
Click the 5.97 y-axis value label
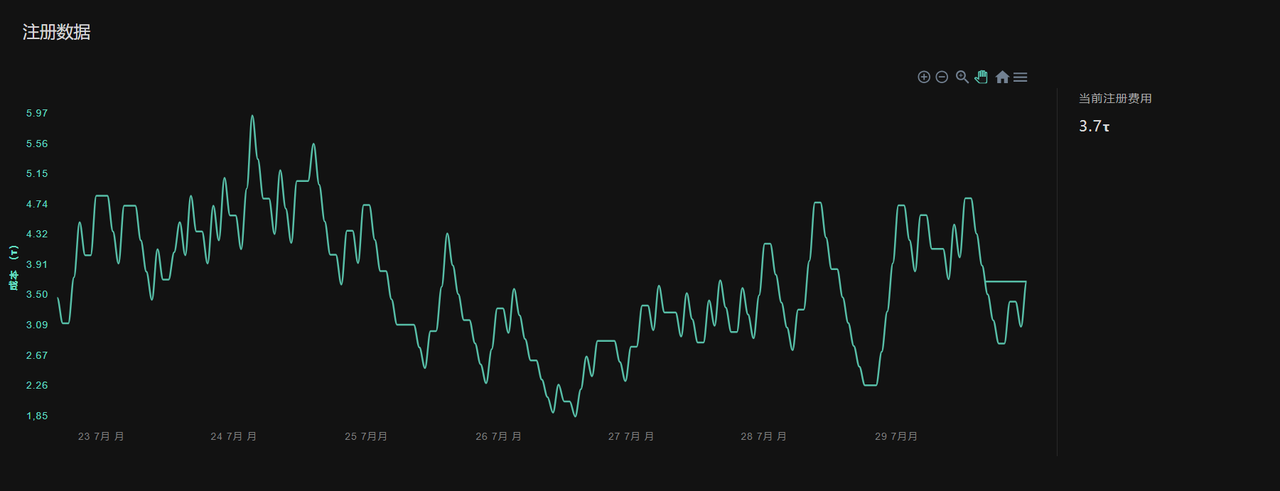(x=36, y=113)
